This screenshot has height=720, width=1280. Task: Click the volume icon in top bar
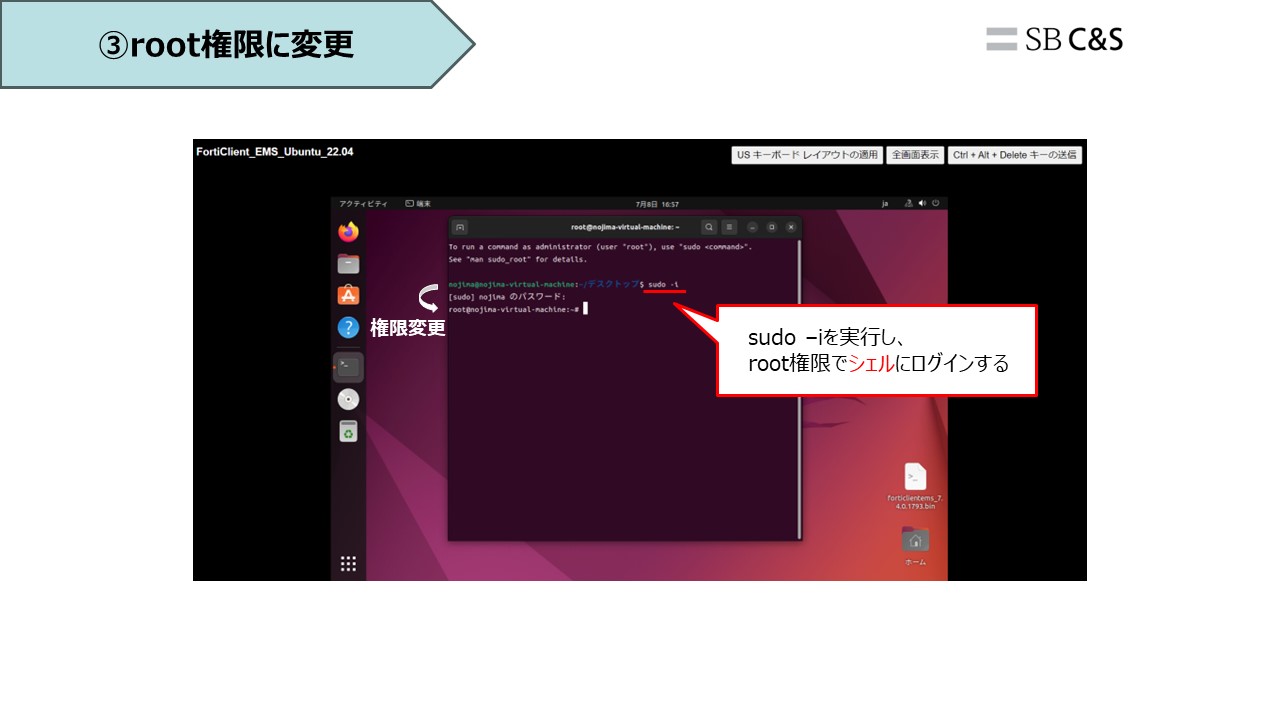pyautogui.click(x=922, y=203)
